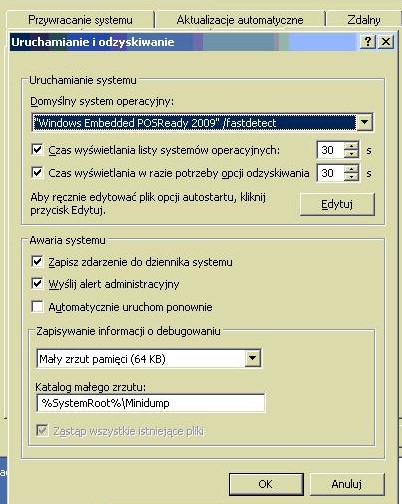This screenshot has width=402, height=504.
Task: Decrease OS list display time spinner
Action: (x=351, y=154)
